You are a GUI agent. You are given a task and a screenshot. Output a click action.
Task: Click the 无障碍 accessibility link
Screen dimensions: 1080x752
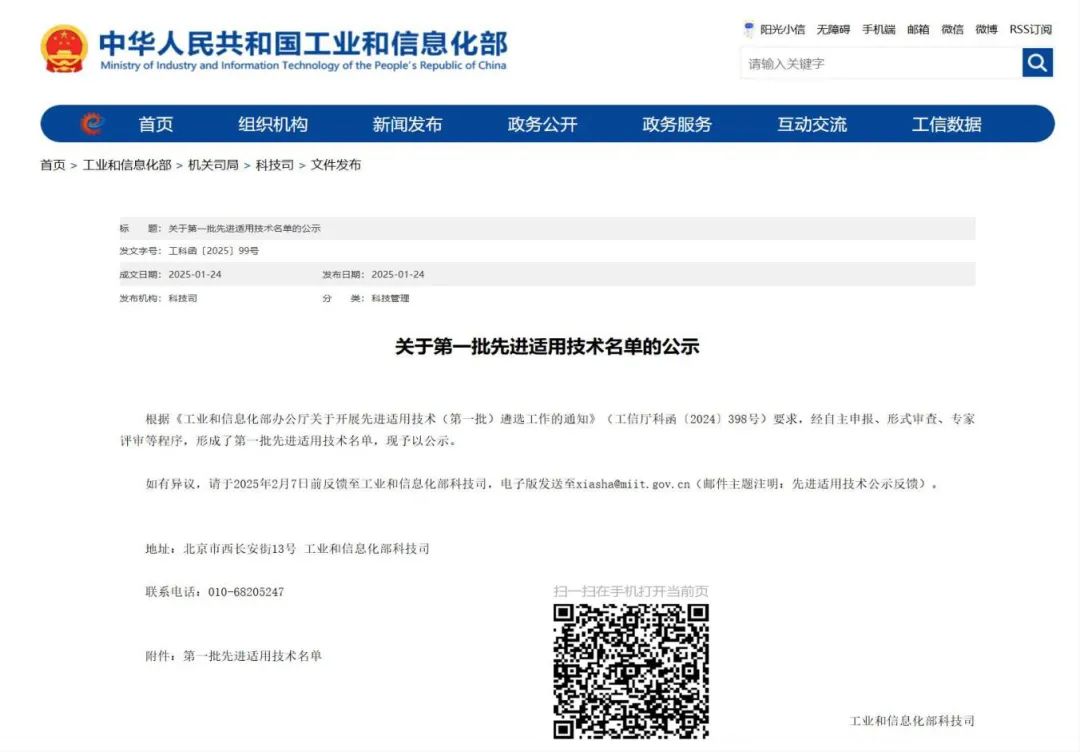pos(832,30)
